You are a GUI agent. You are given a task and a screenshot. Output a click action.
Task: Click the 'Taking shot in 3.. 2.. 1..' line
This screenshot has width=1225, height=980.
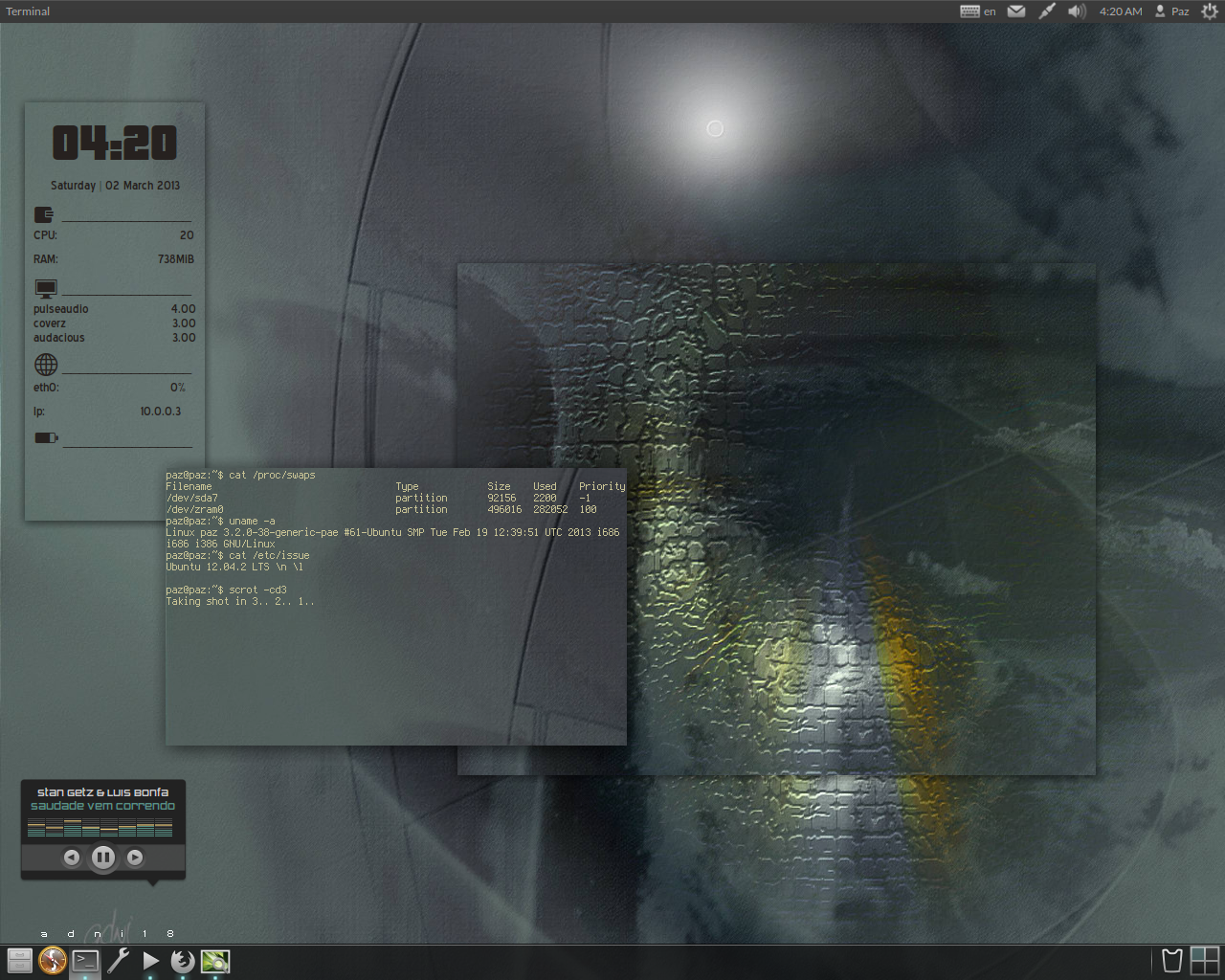[240, 601]
